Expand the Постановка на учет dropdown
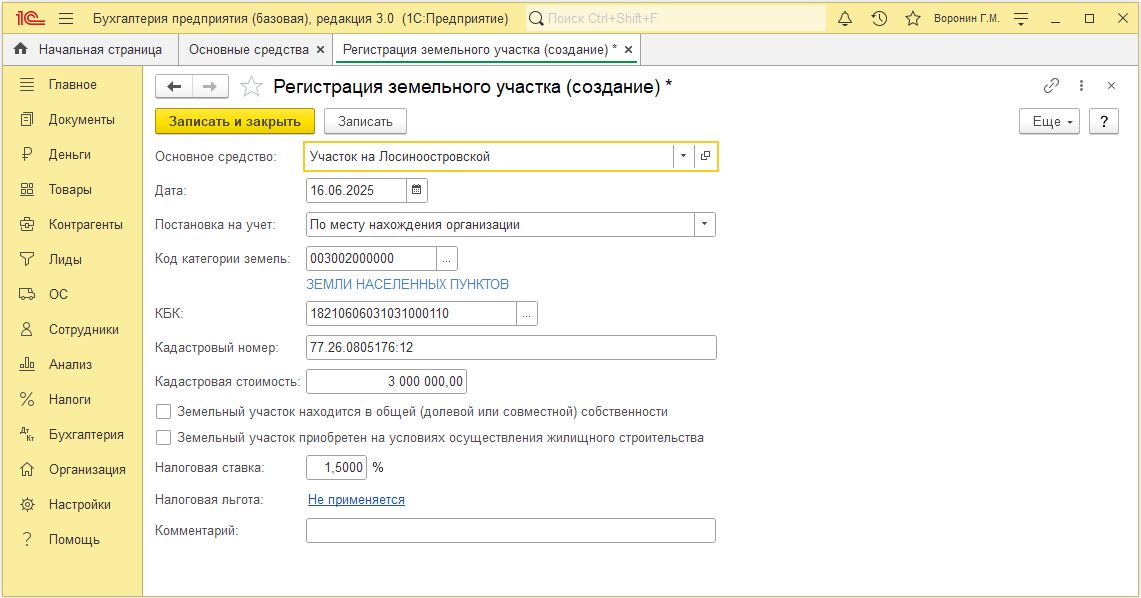The image size is (1141, 598). pyautogui.click(x=704, y=224)
